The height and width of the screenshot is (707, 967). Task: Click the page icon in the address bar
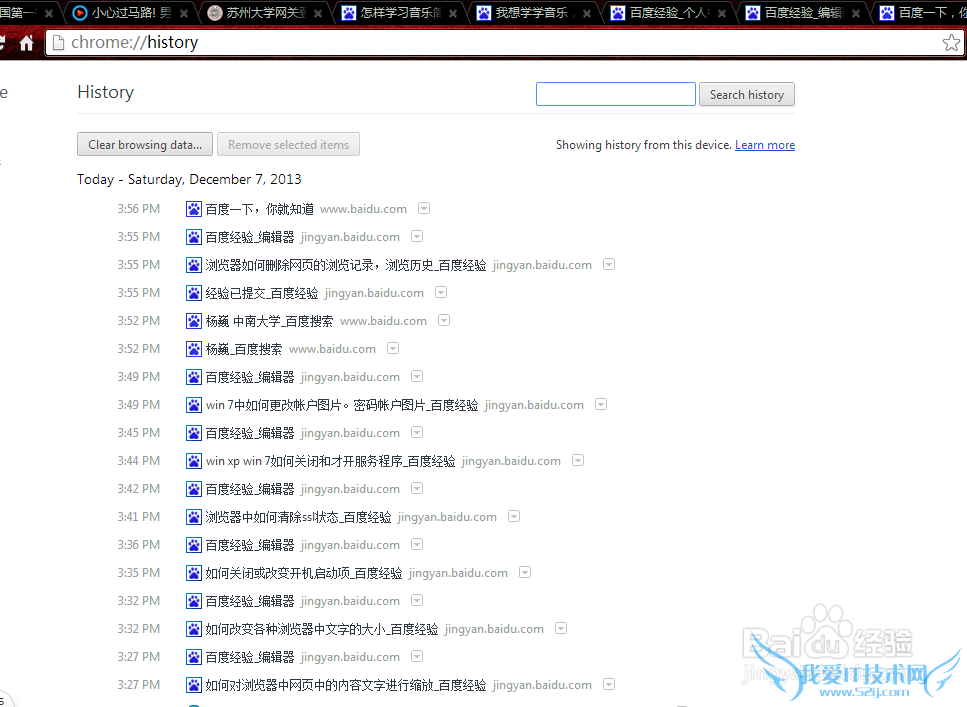pyautogui.click(x=58, y=43)
